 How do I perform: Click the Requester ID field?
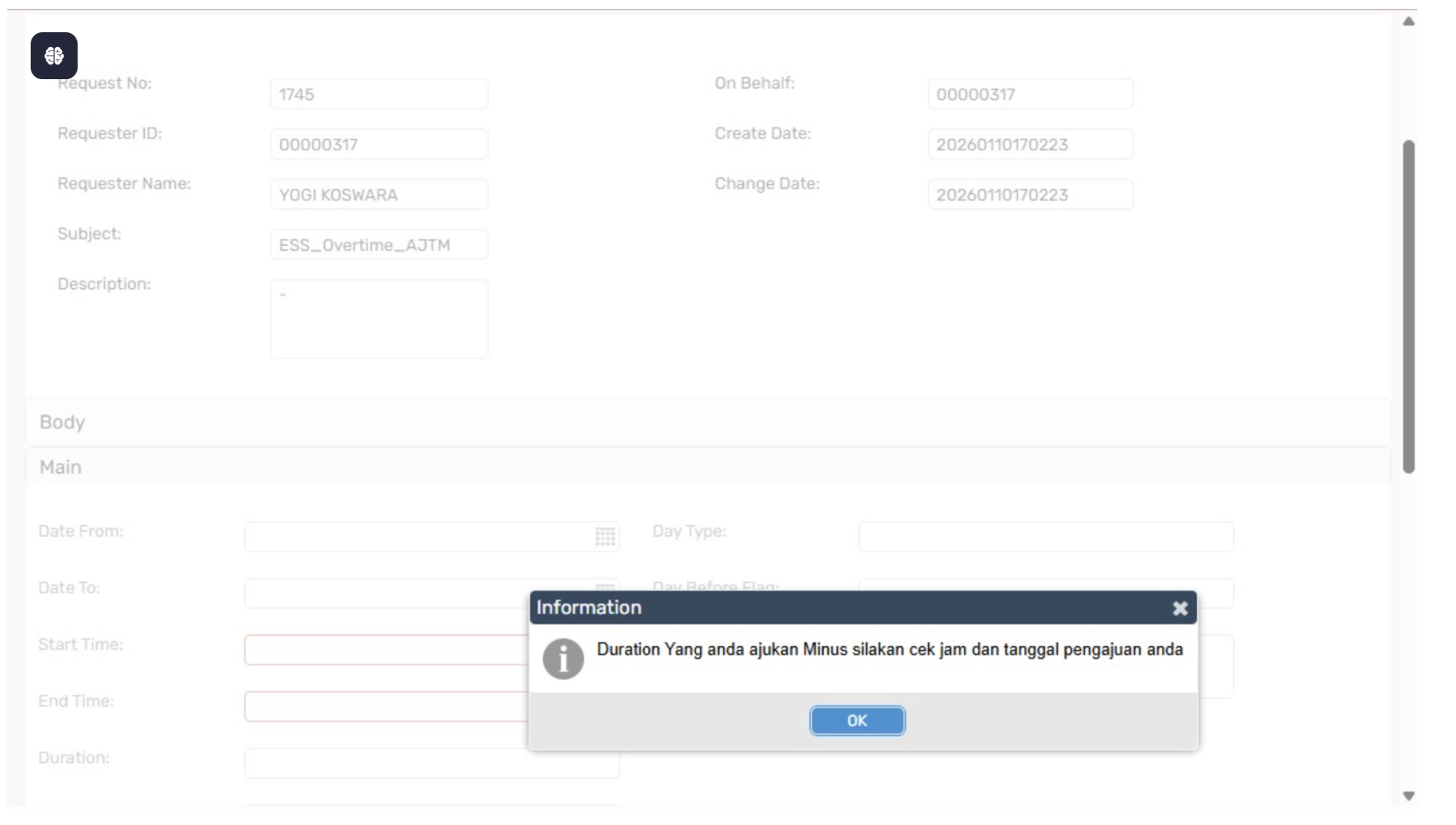click(378, 144)
